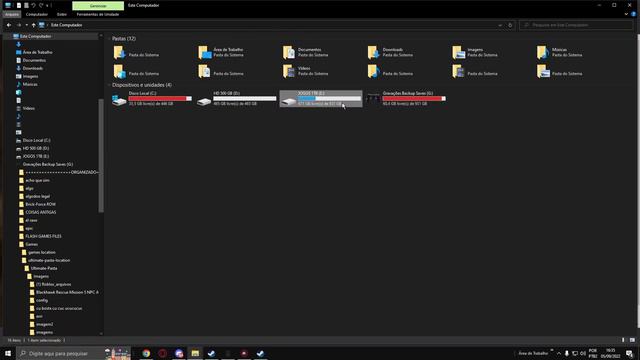Viewport: 640px width, 360px height.
Task: Open Downloads in the navigation pane
Action: (x=33, y=68)
